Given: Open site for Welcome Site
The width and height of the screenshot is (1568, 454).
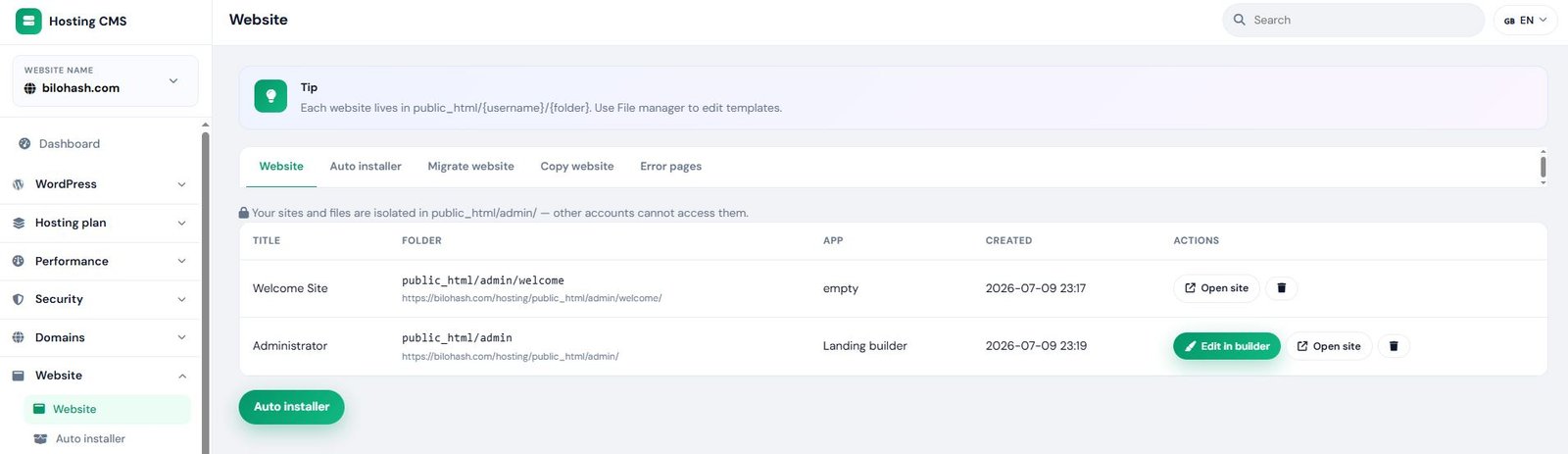Looking at the screenshot, I should click(x=1216, y=288).
